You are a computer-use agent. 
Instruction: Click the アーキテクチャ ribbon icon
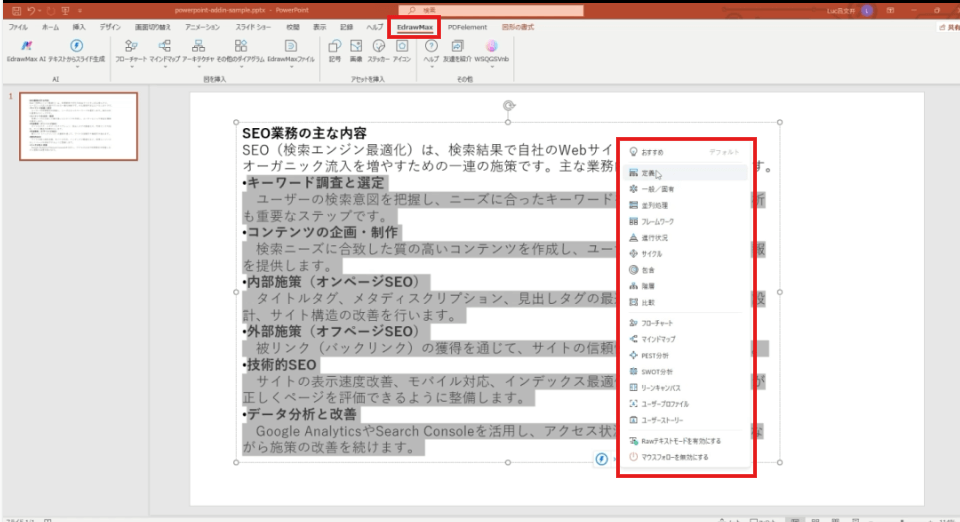tap(198, 46)
